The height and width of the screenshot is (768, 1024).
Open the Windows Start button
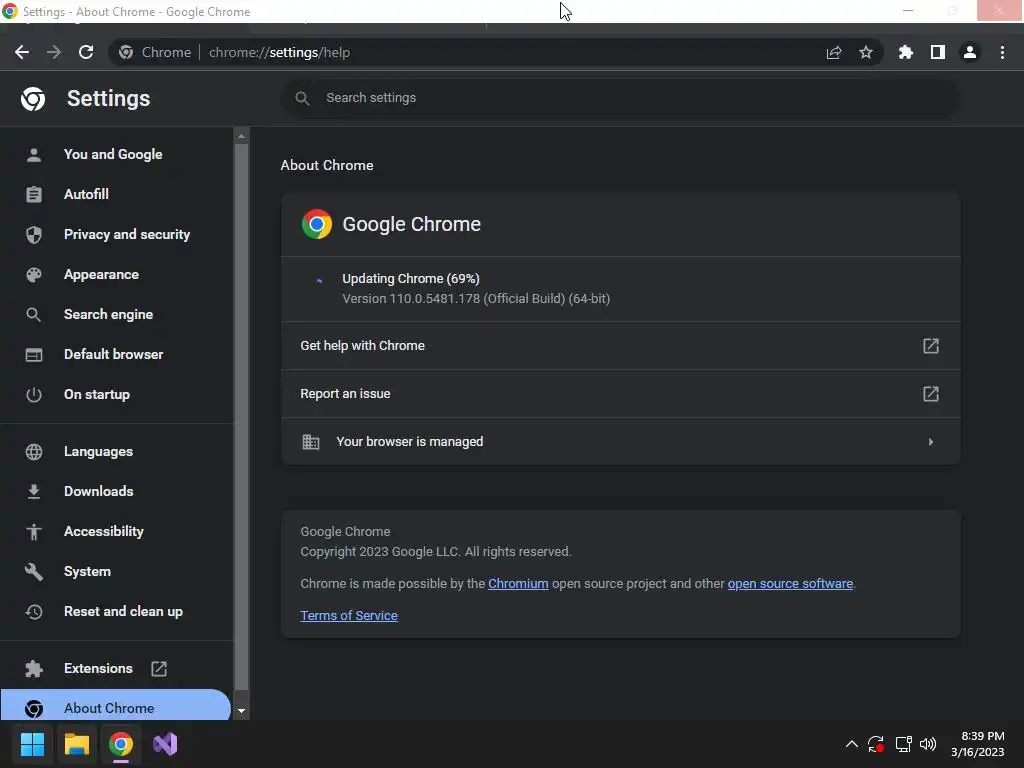(32, 744)
